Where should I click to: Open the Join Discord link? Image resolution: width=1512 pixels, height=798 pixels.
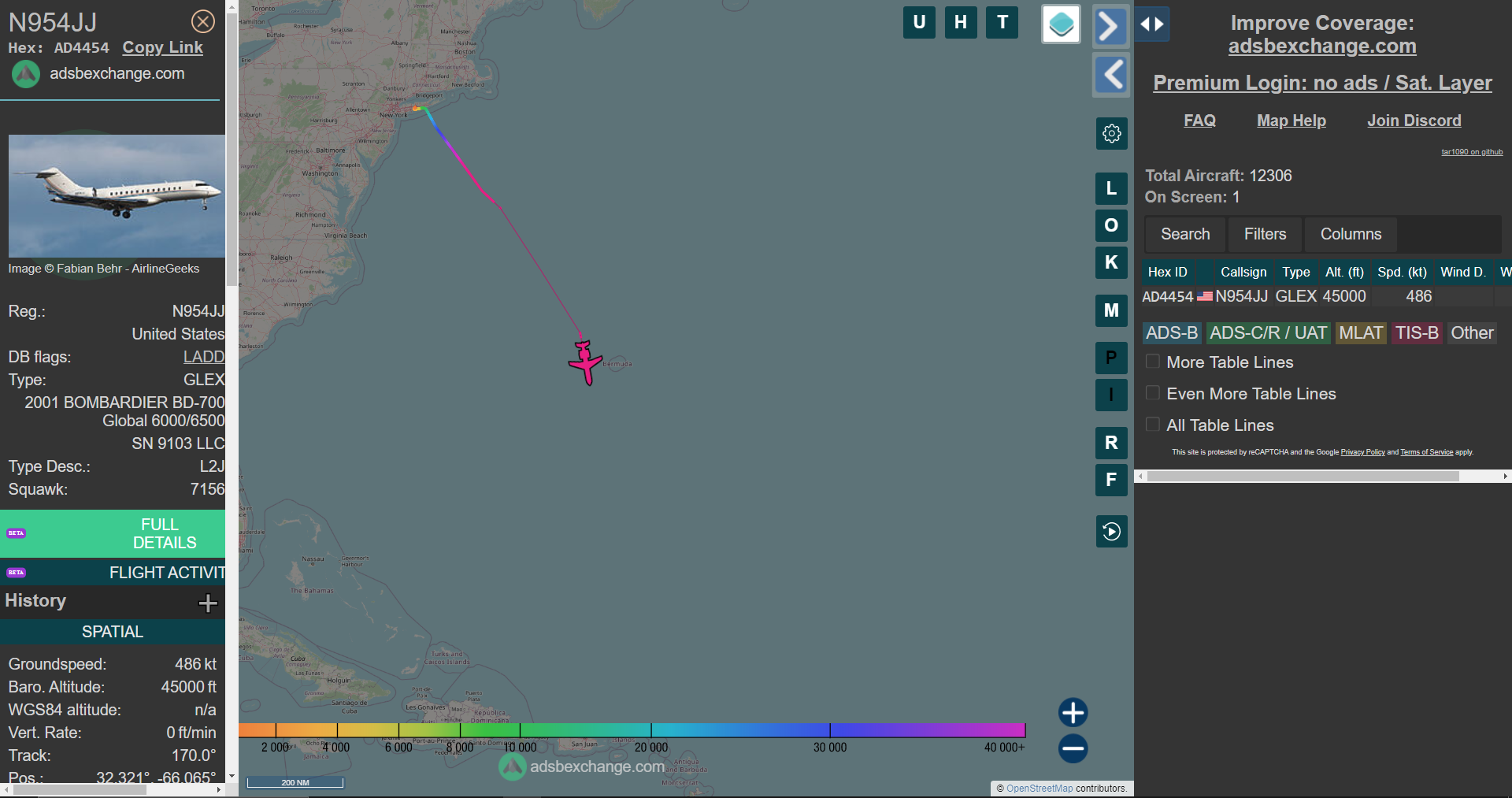point(1414,121)
